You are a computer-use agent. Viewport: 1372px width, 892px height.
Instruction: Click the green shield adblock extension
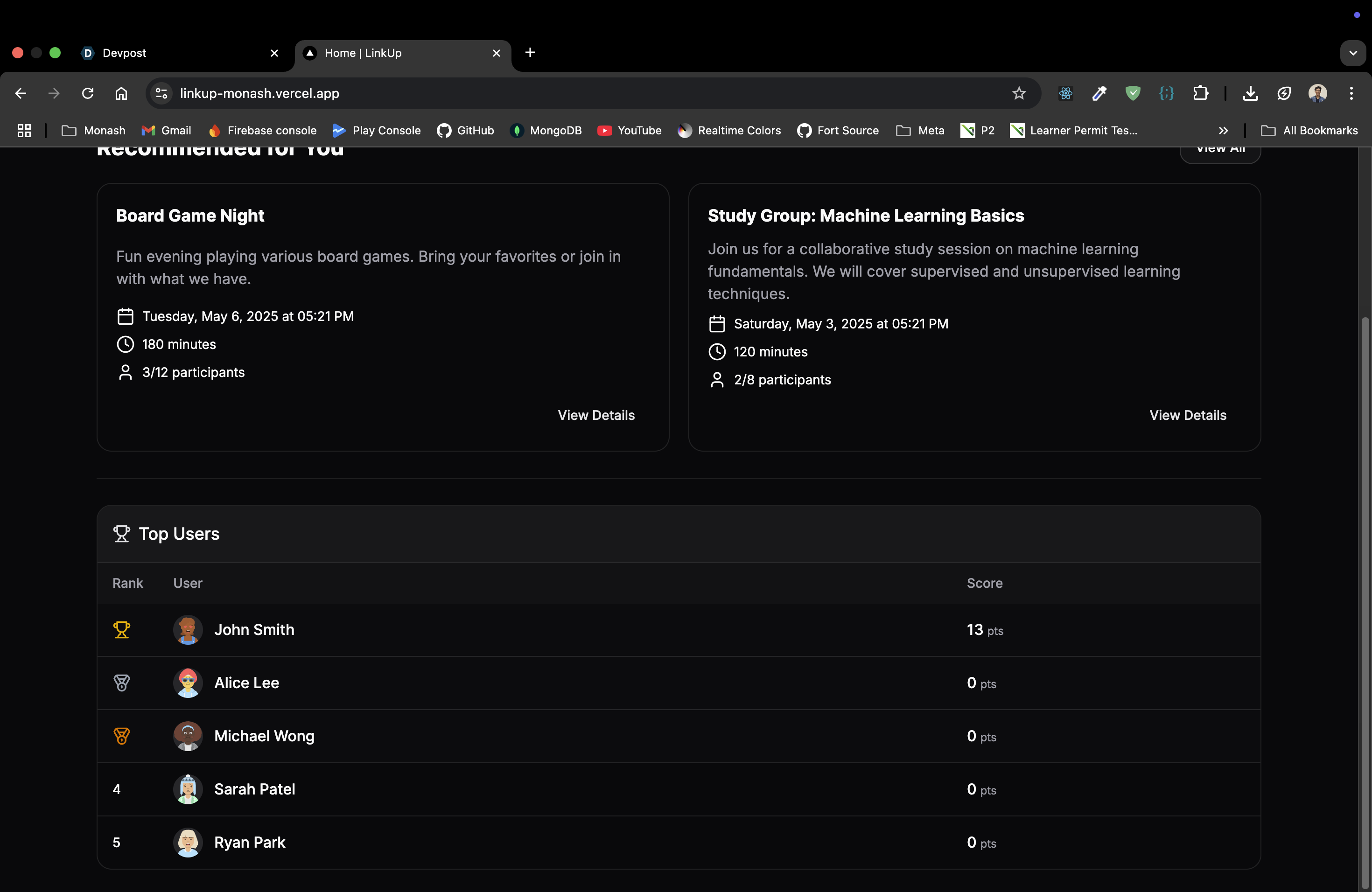click(x=1133, y=93)
